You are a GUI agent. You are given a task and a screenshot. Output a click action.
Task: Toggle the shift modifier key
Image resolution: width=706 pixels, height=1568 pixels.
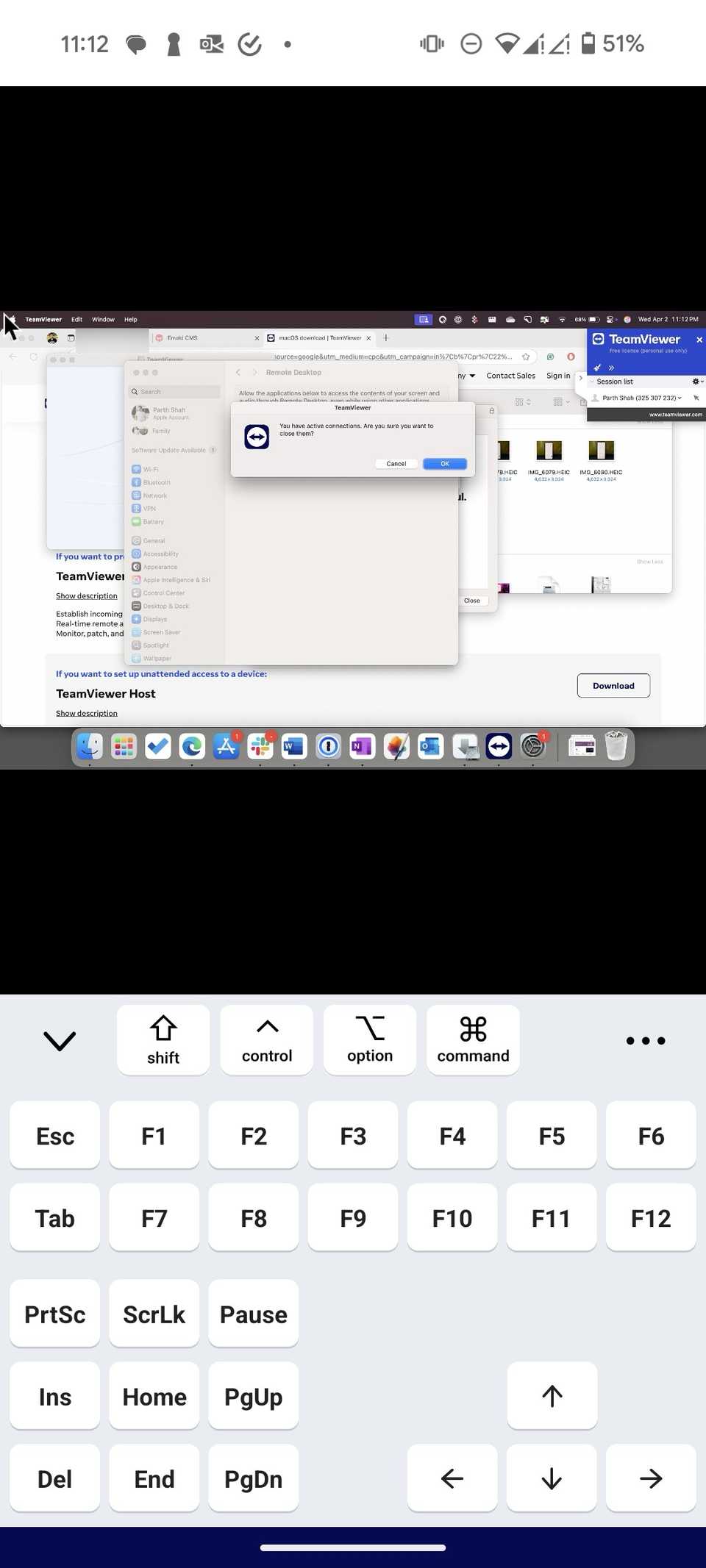(163, 1039)
